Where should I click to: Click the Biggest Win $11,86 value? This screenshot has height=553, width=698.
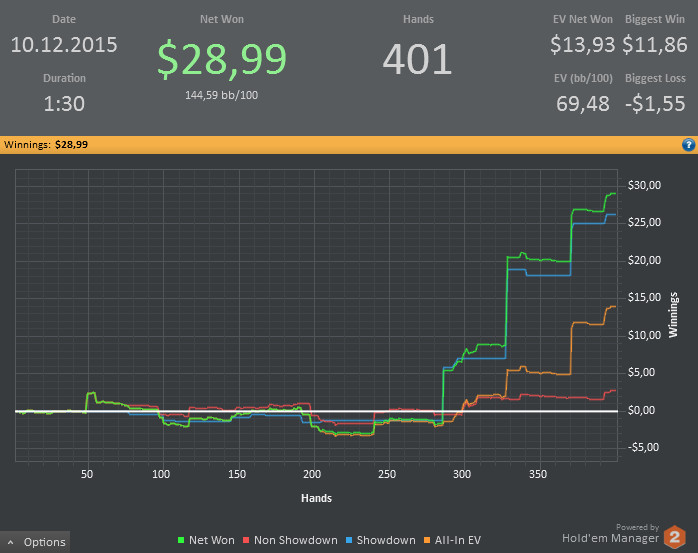(x=655, y=45)
